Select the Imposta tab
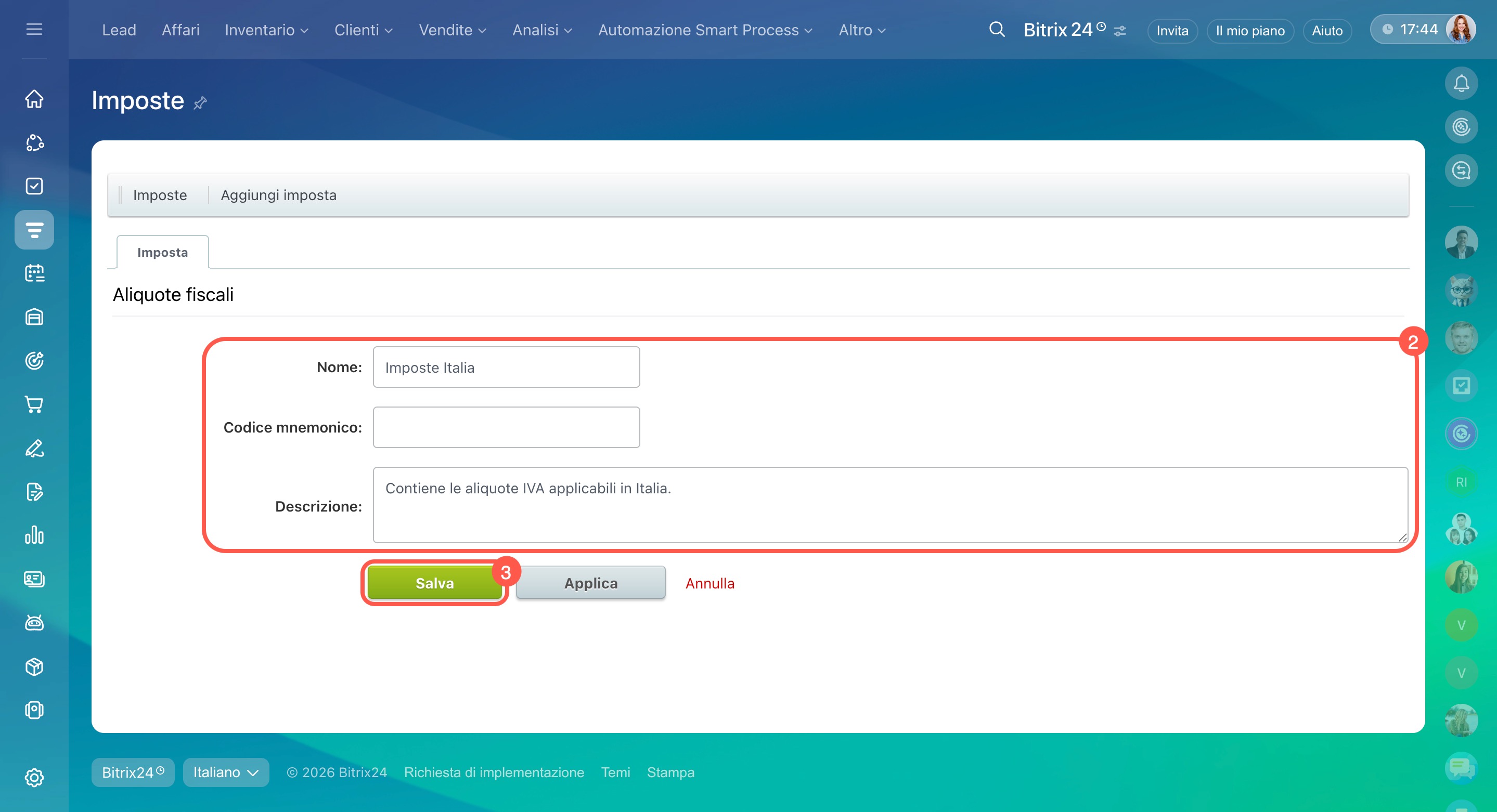 click(162, 252)
